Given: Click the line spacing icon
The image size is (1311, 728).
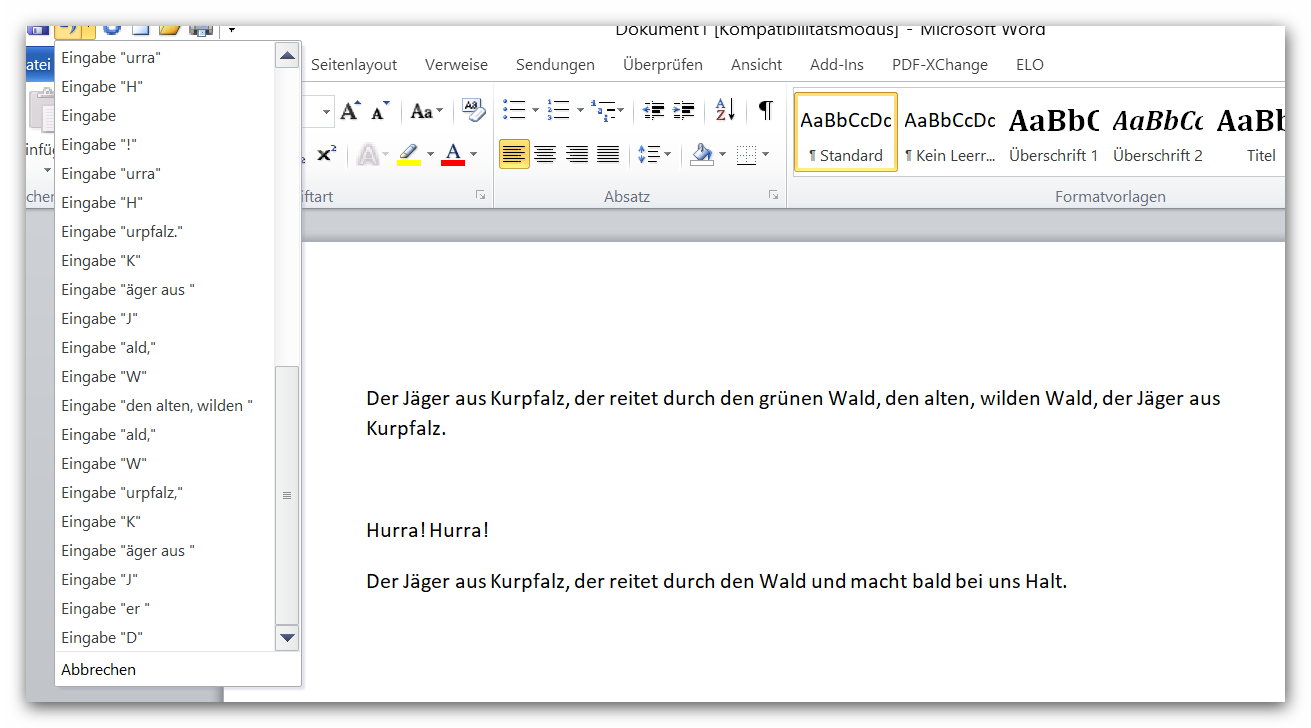Looking at the screenshot, I should pos(648,154).
